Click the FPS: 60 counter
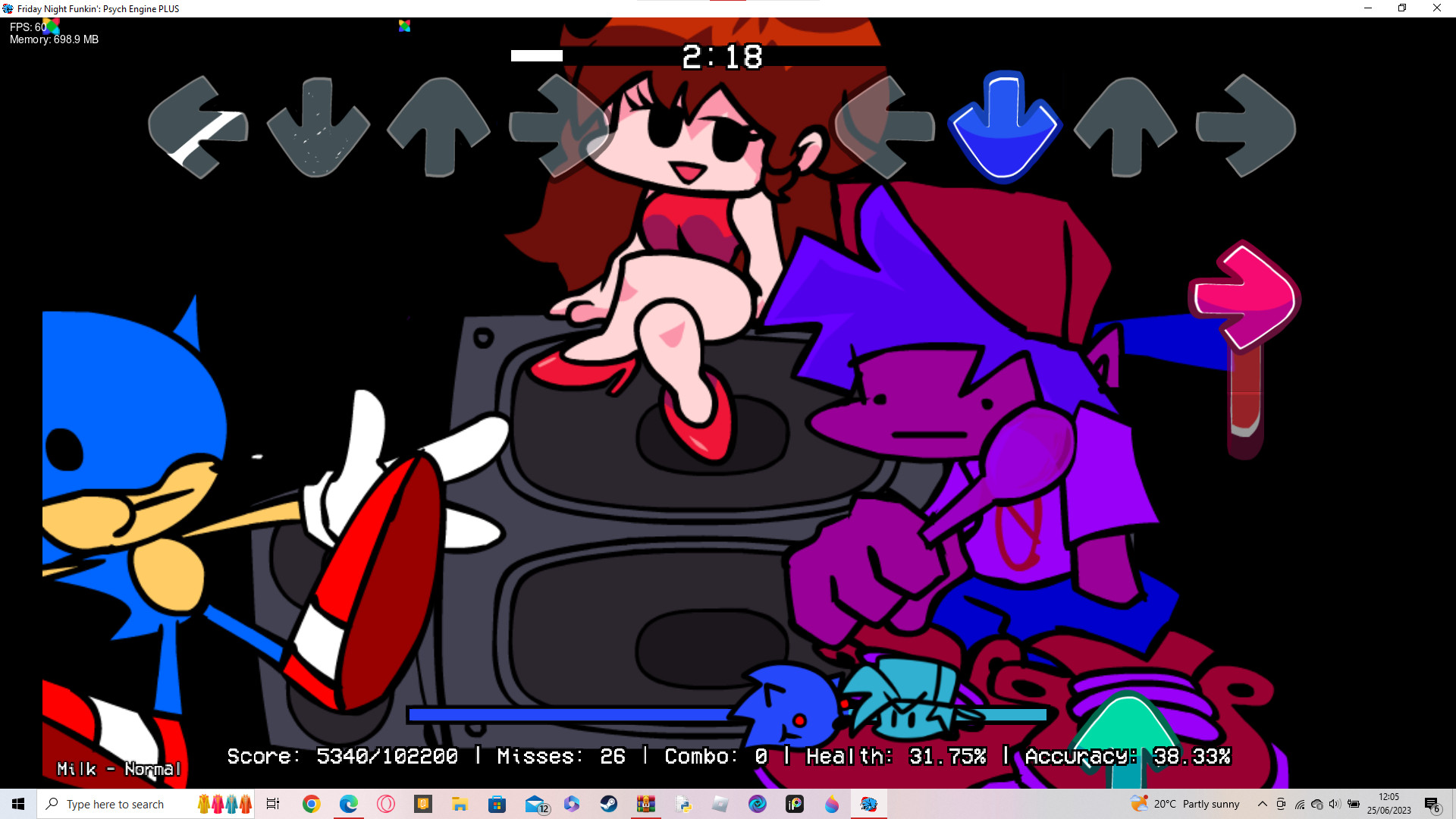 point(28,27)
